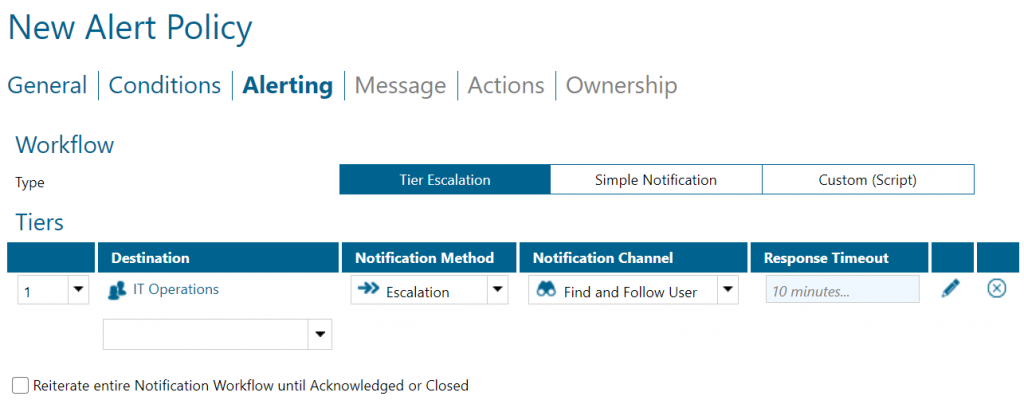Click the Response Timeout input field
1024x412 pixels.
tap(842, 291)
